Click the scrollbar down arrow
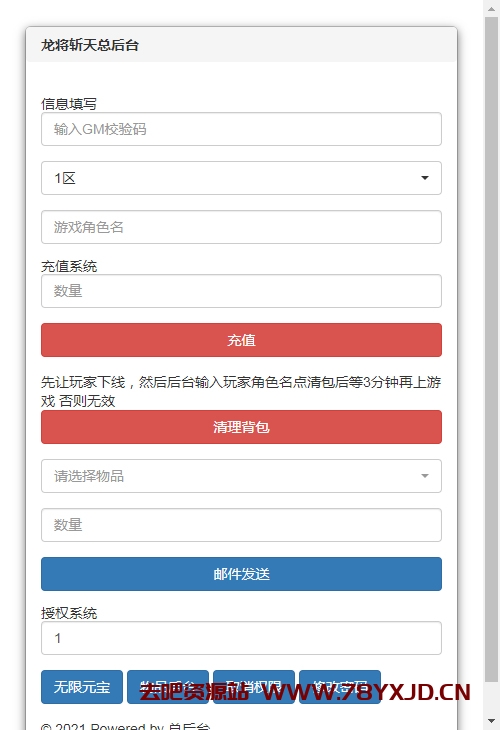Image resolution: width=500 pixels, height=730 pixels. 491,721
